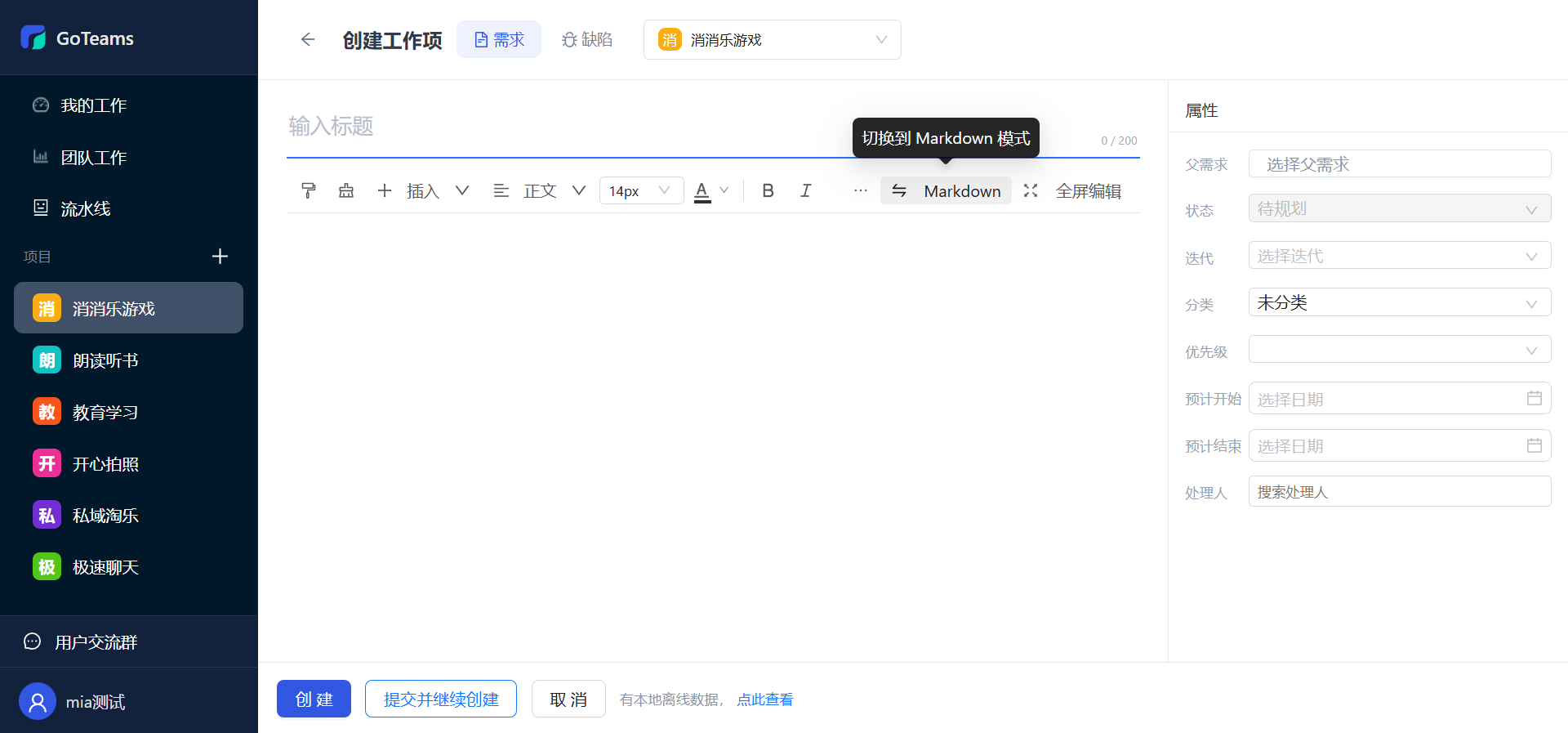1568x733 pixels.
Task: Click the back arrow beside 创建工作项
Action: (308, 39)
